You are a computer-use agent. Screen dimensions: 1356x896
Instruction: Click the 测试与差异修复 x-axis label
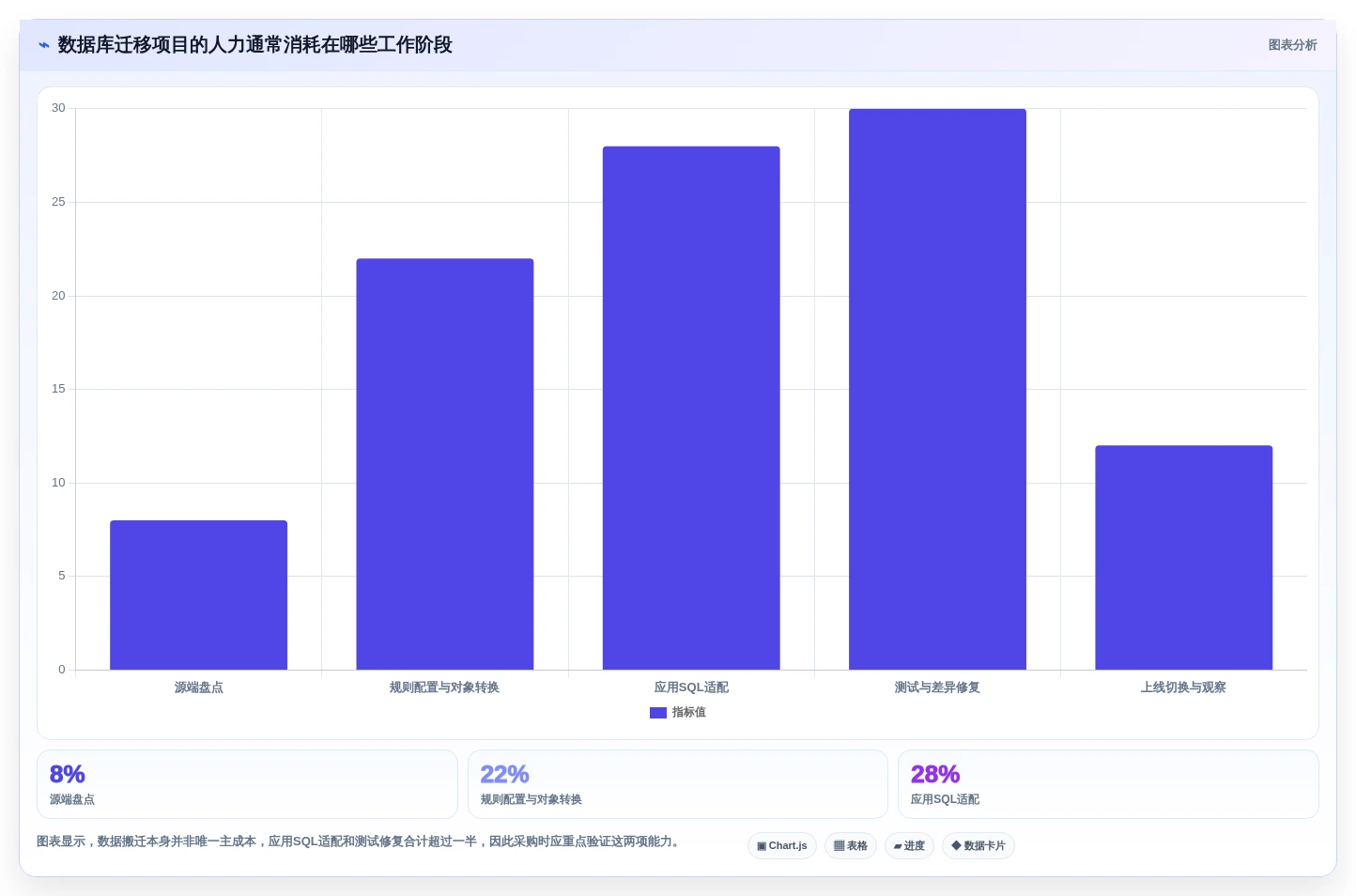pyautogui.click(x=937, y=687)
